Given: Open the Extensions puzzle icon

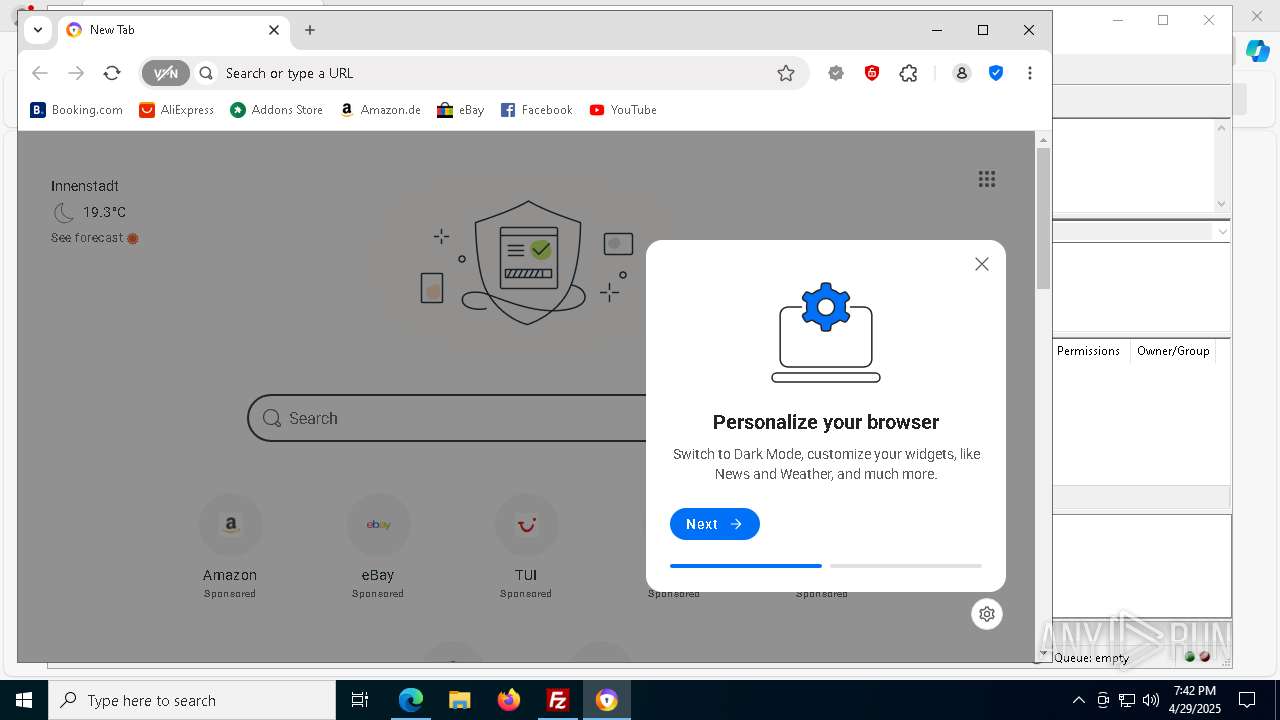Looking at the screenshot, I should pyautogui.click(x=908, y=73).
